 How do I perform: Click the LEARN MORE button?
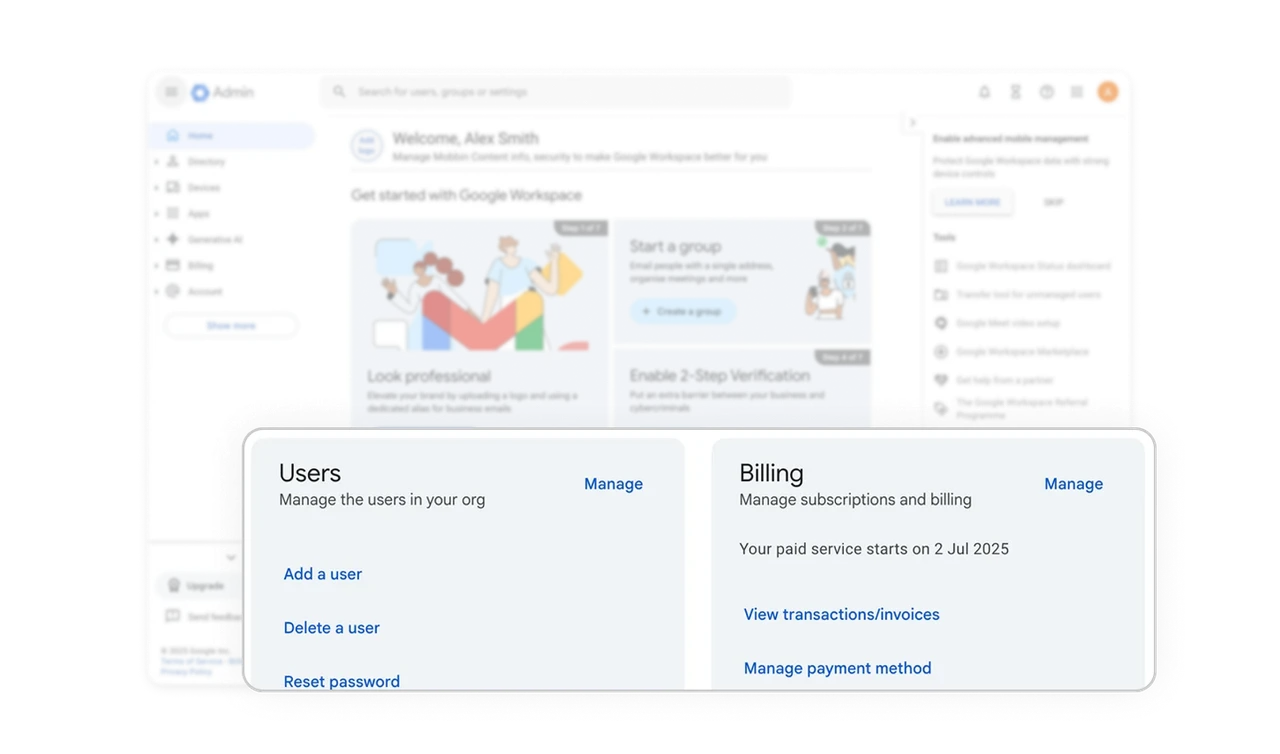click(x=972, y=202)
